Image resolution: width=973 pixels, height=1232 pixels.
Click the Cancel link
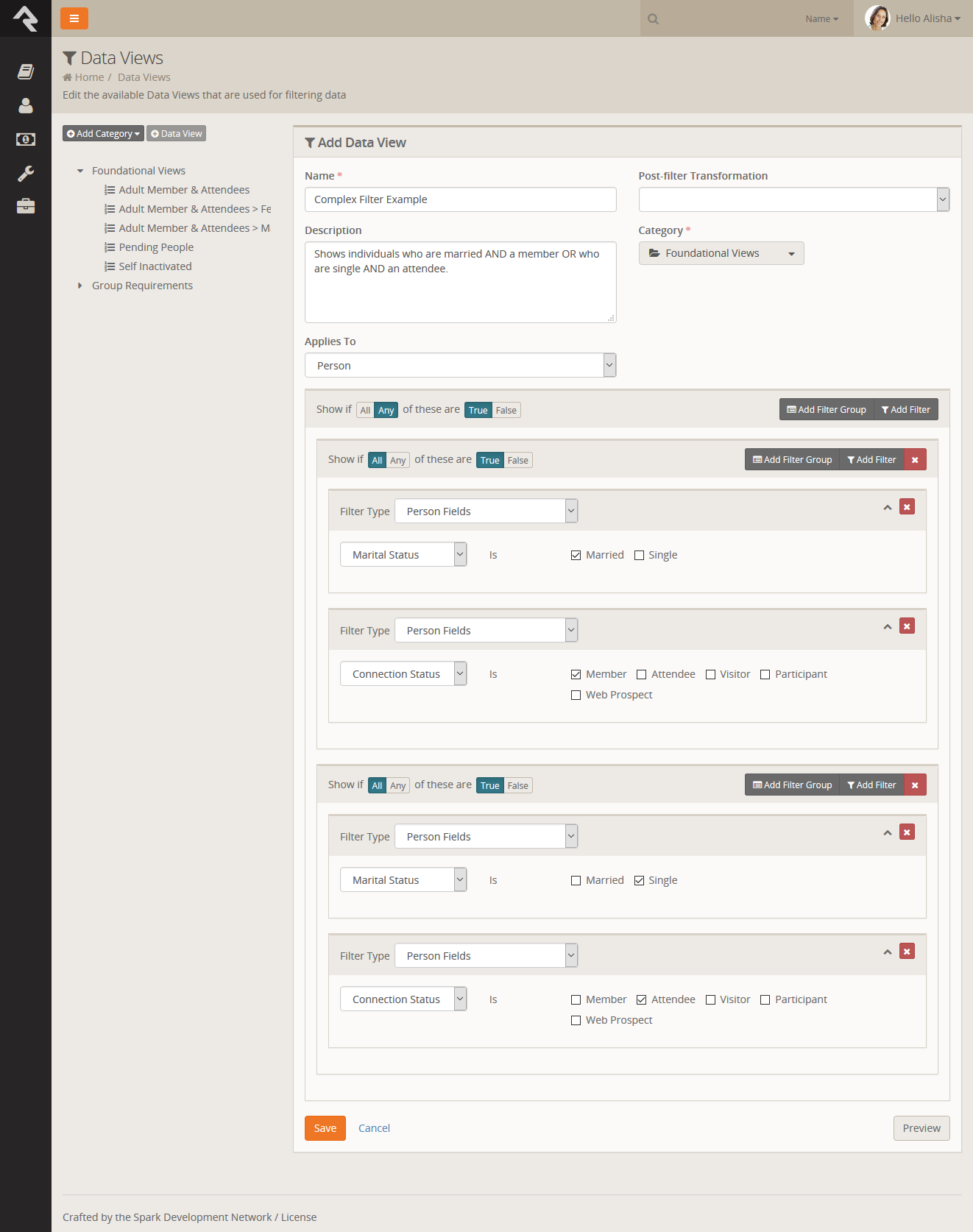[x=374, y=1128]
